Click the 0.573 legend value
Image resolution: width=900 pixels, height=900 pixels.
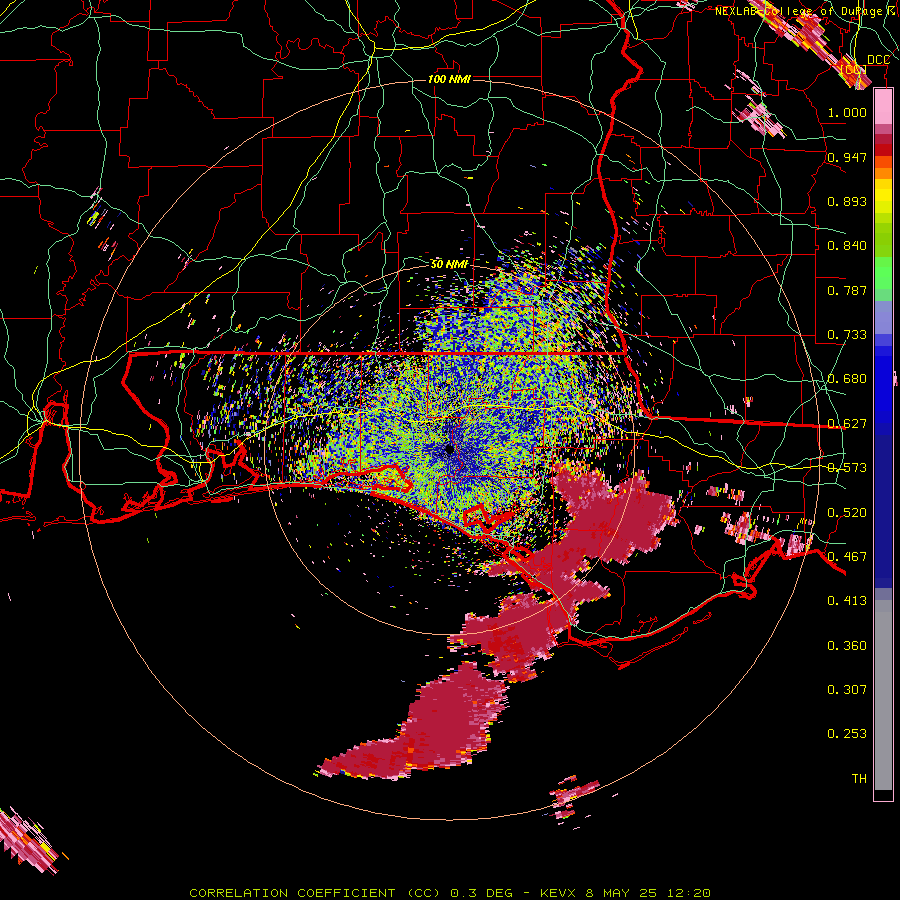(847, 467)
